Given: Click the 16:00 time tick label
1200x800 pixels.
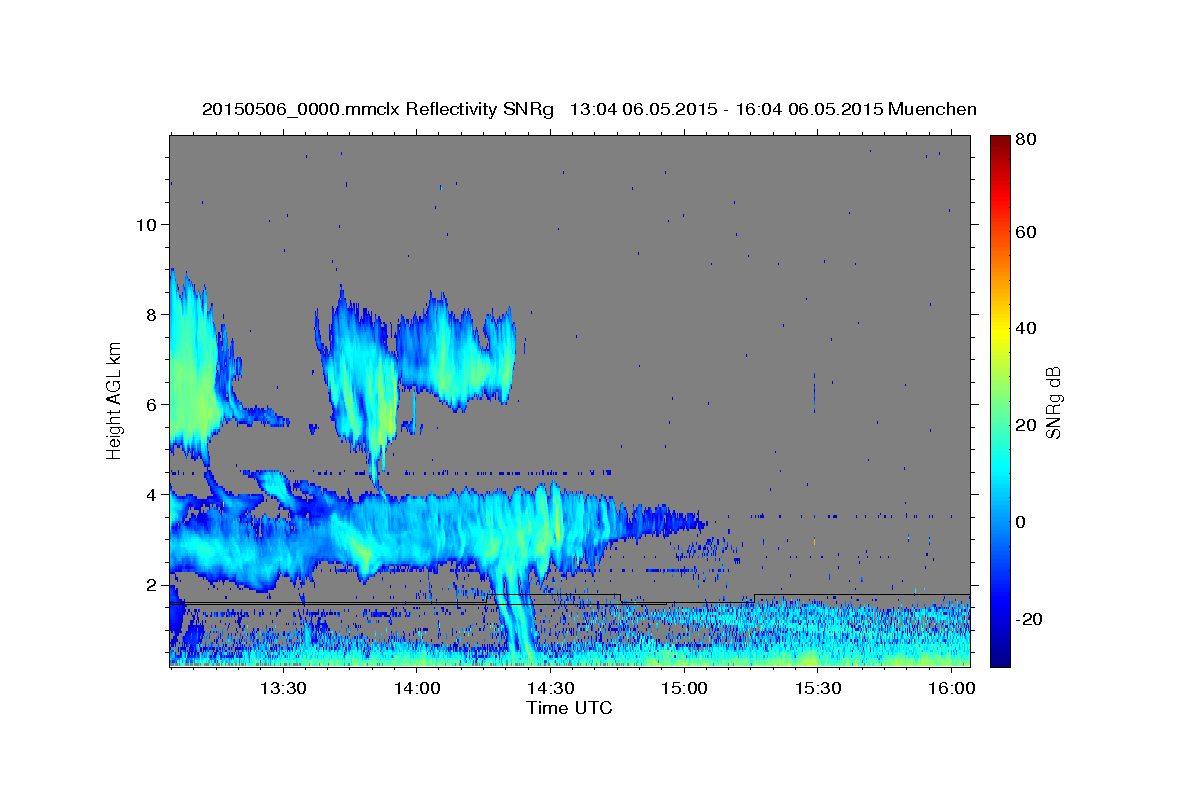Looking at the screenshot, I should click(952, 688).
